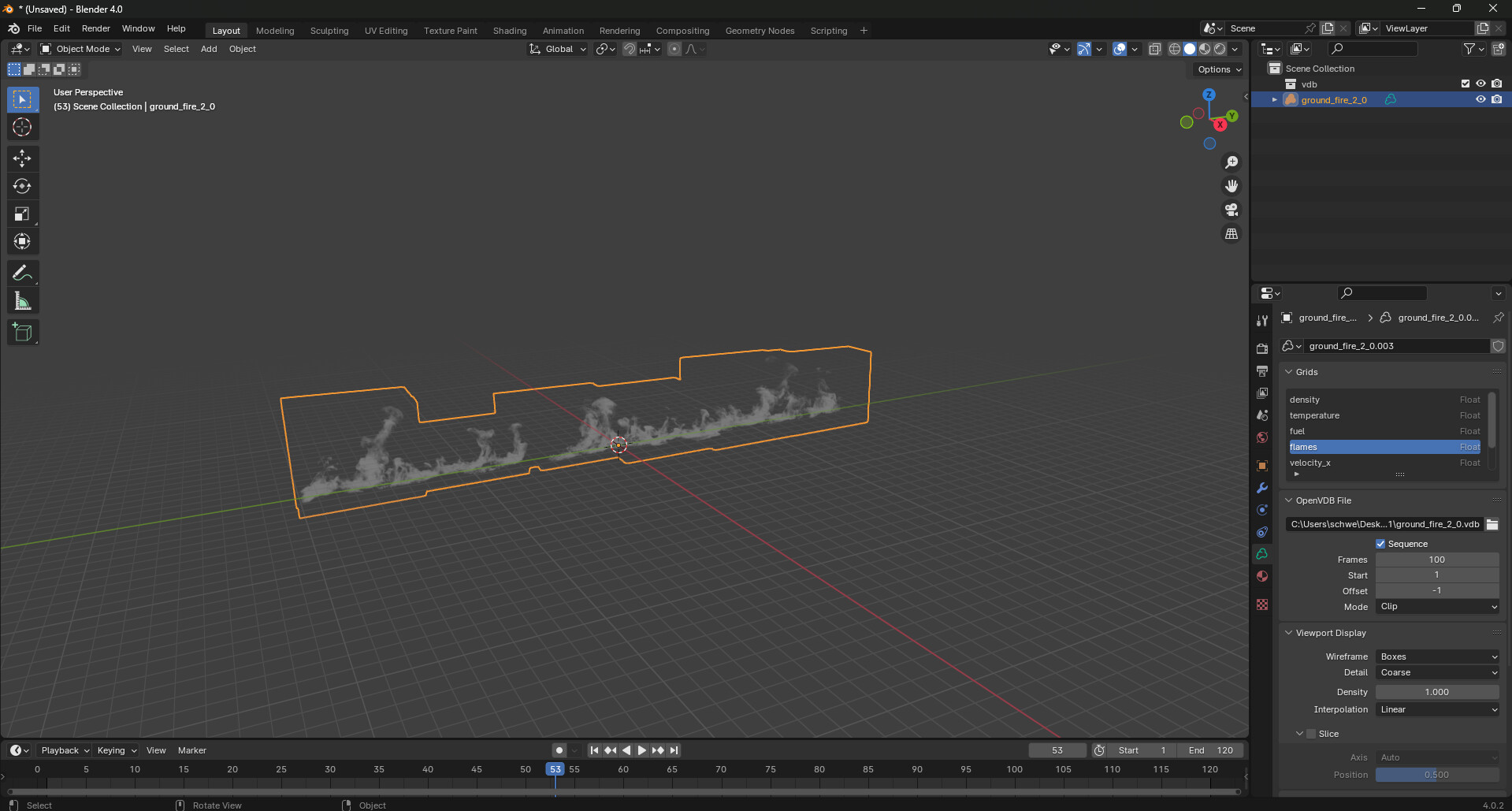The width and height of the screenshot is (1512, 811).
Task: Open the Marker menu in timeline
Action: click(192, 750)
